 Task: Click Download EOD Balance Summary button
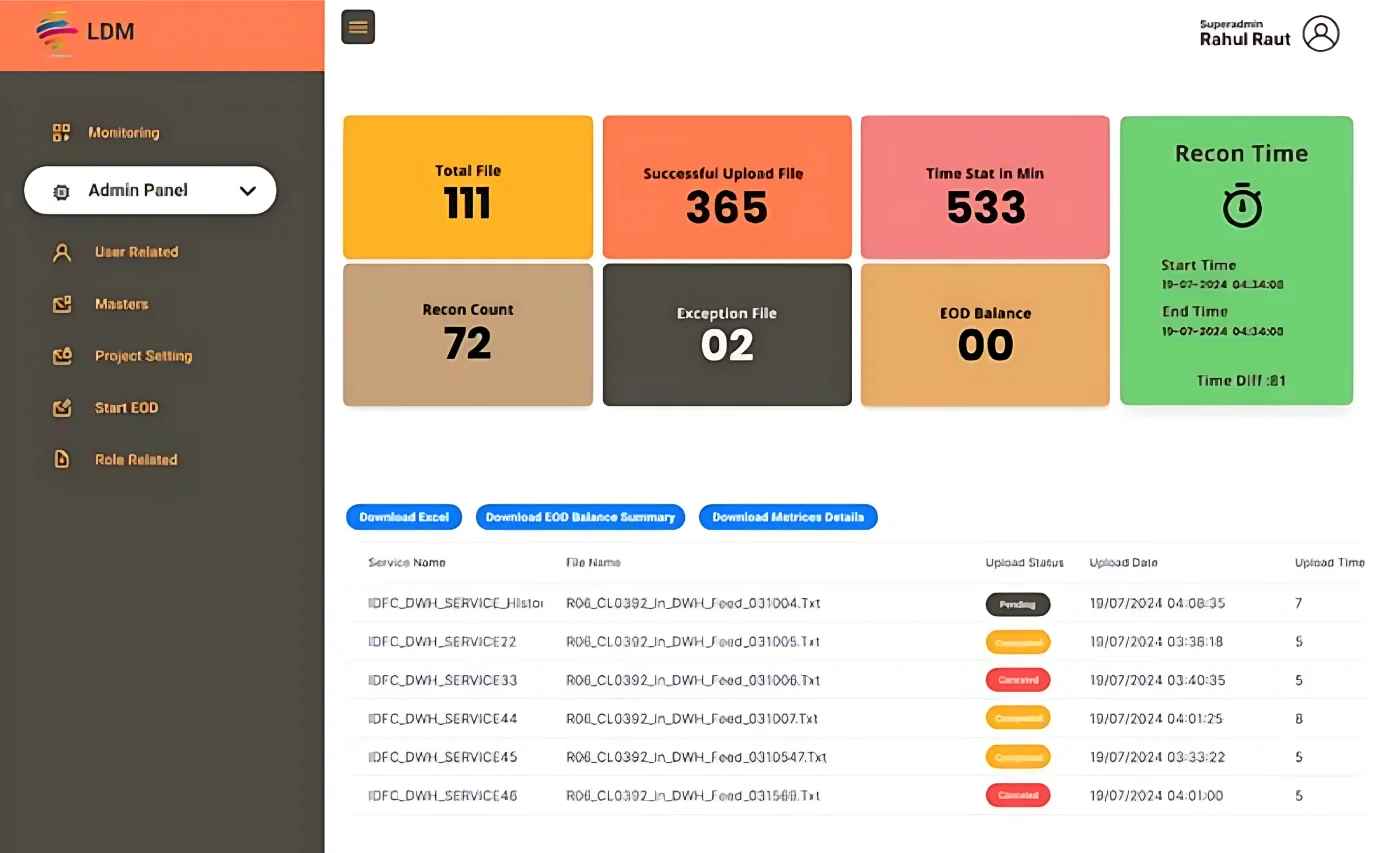(580, 517)
